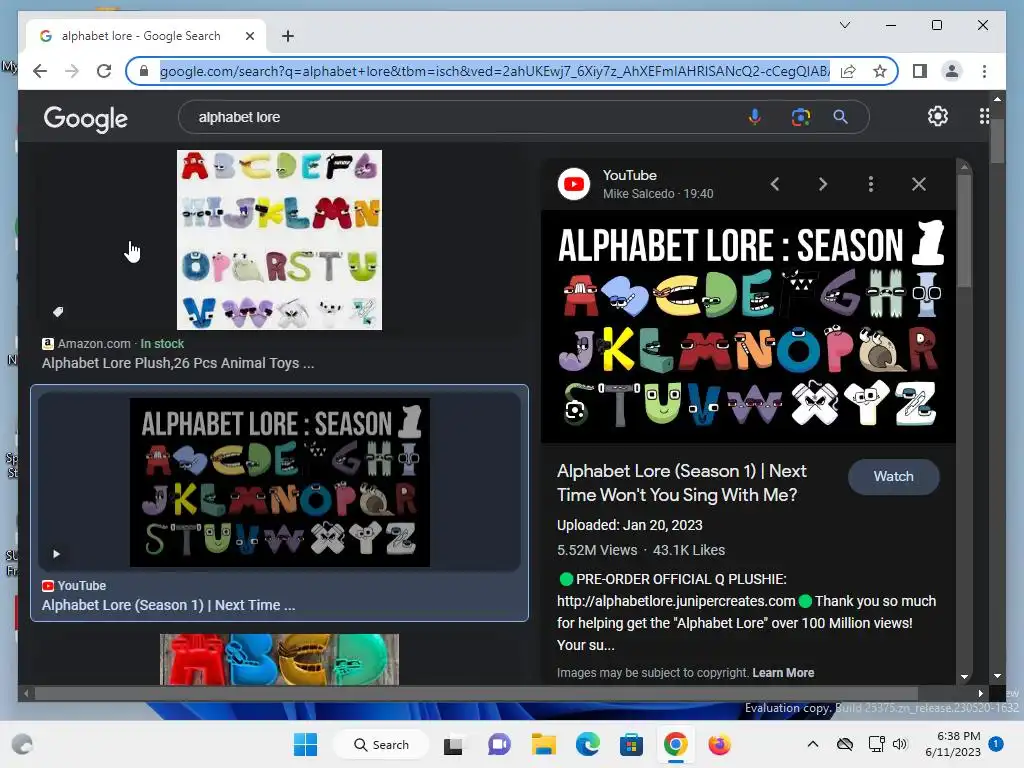Open Amazon Alphabet Lore Plush thumbnail
The width and height of the screenshot is (1024, 768).
280,240
